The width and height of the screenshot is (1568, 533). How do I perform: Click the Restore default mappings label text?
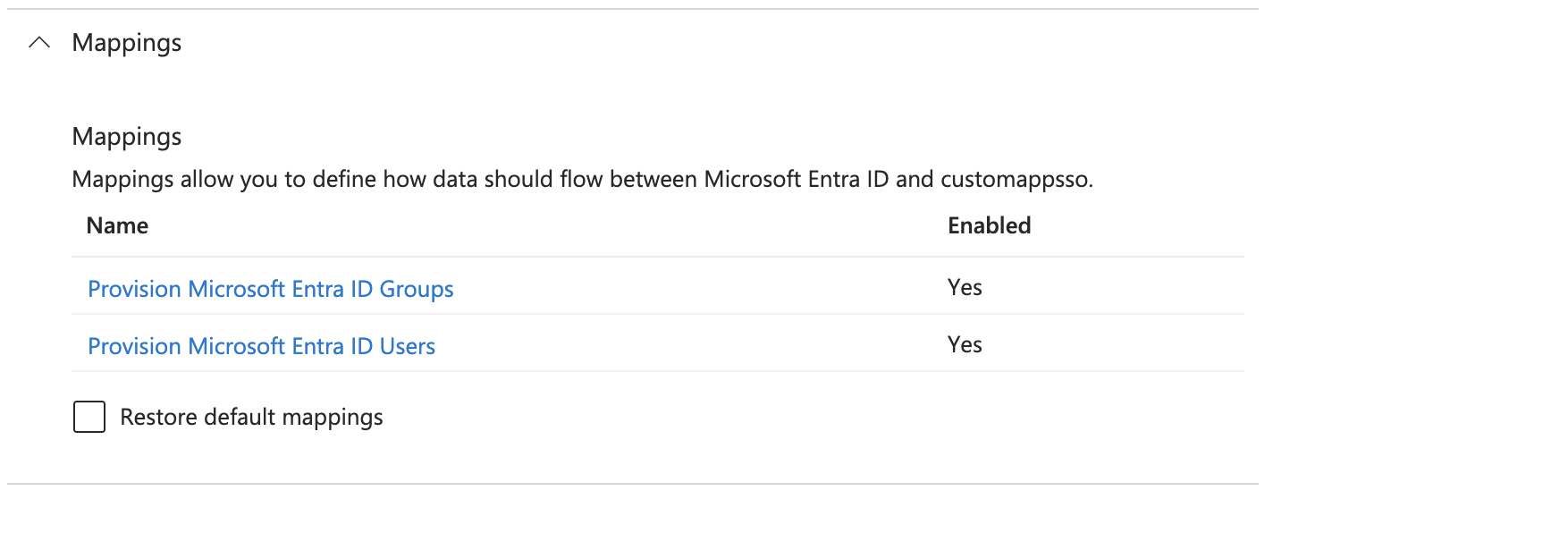(251, 417)
